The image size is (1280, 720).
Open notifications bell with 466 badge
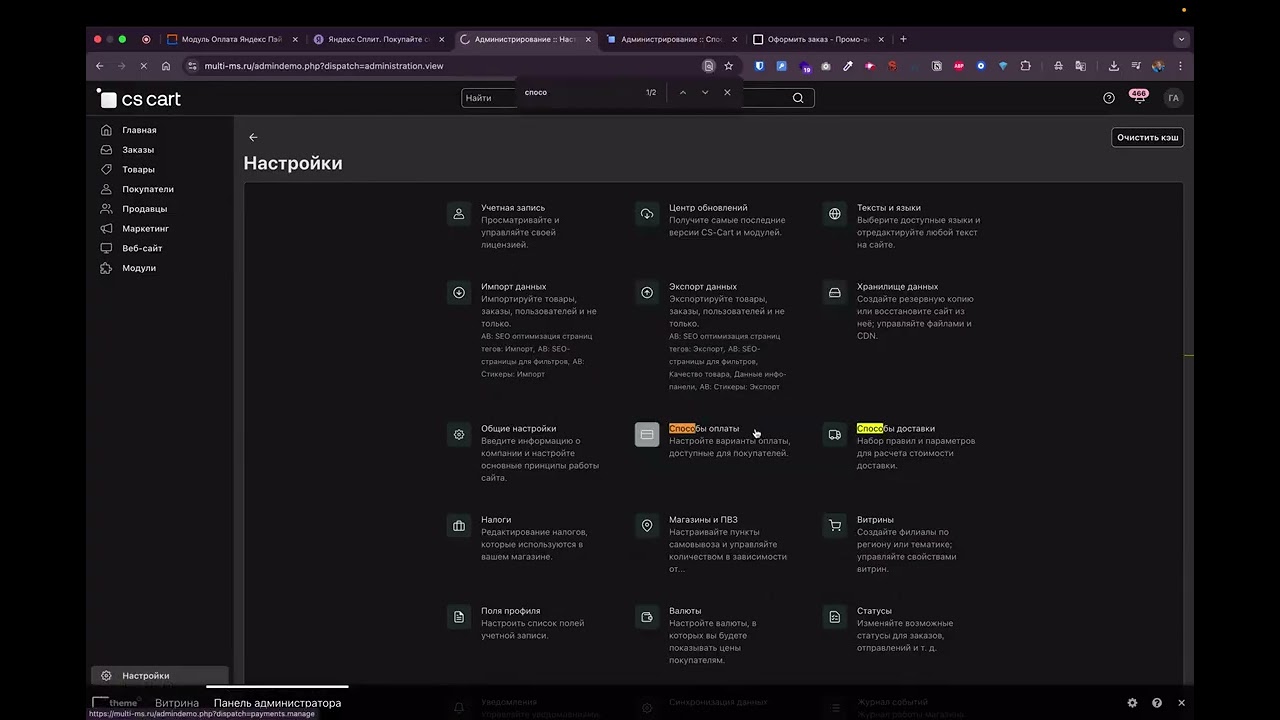tap(1139, 97)
